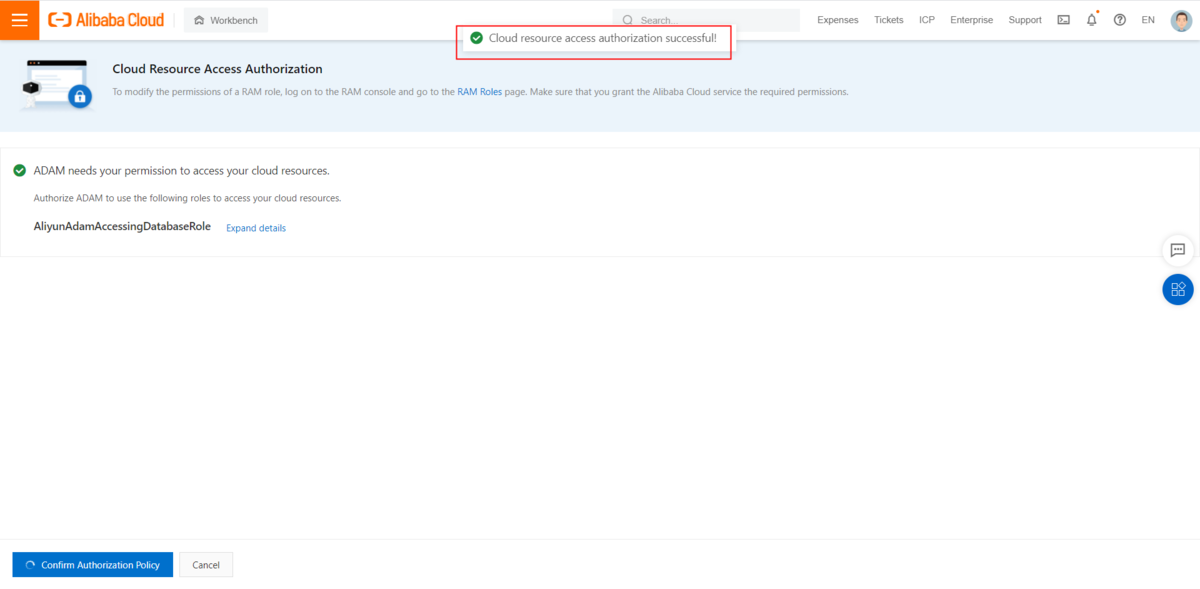Screen dimensions: 1200x589
Task: Click the cloud resource lock illustration
Action: 56,84
